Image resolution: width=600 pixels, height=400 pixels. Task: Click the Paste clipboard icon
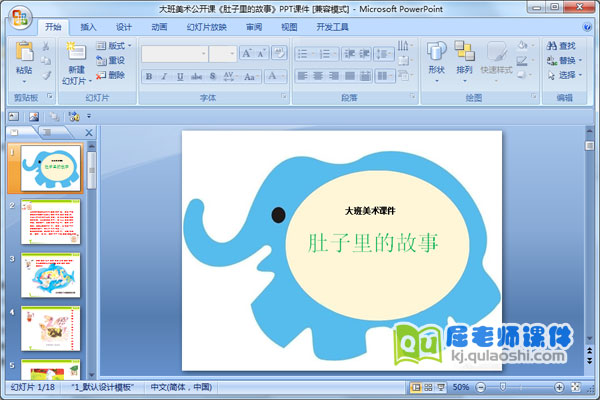point(24,52)
